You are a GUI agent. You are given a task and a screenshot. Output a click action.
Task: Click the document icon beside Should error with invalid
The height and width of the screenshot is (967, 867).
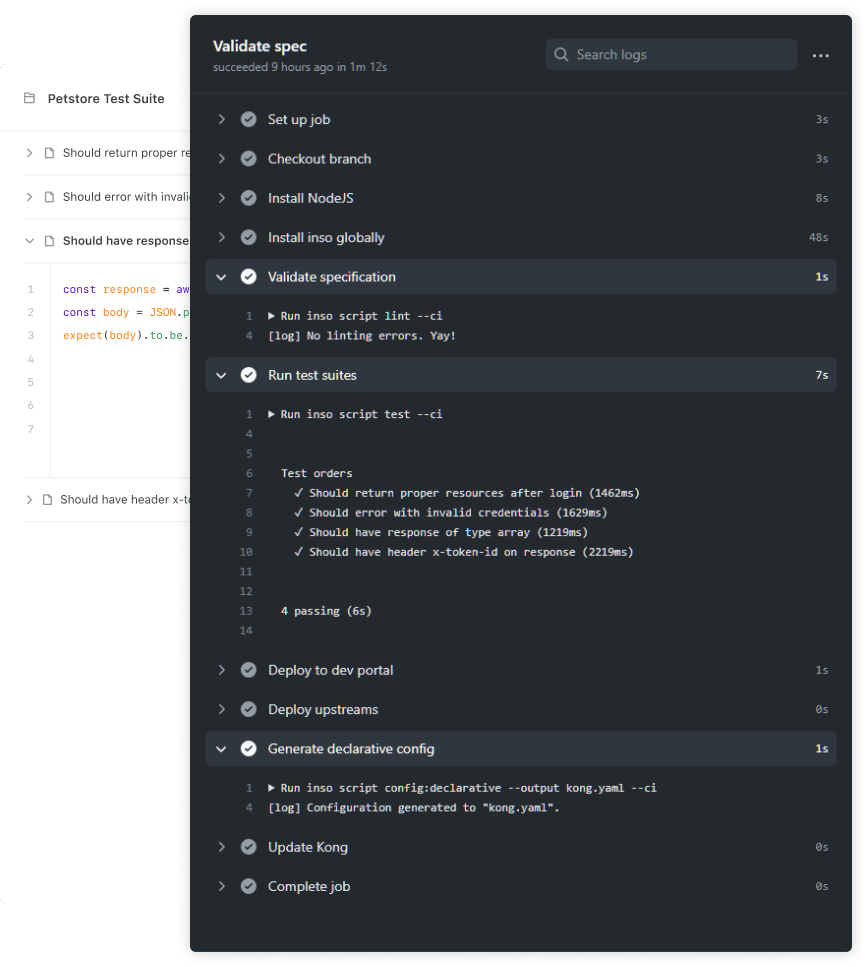tap(51, 198)
